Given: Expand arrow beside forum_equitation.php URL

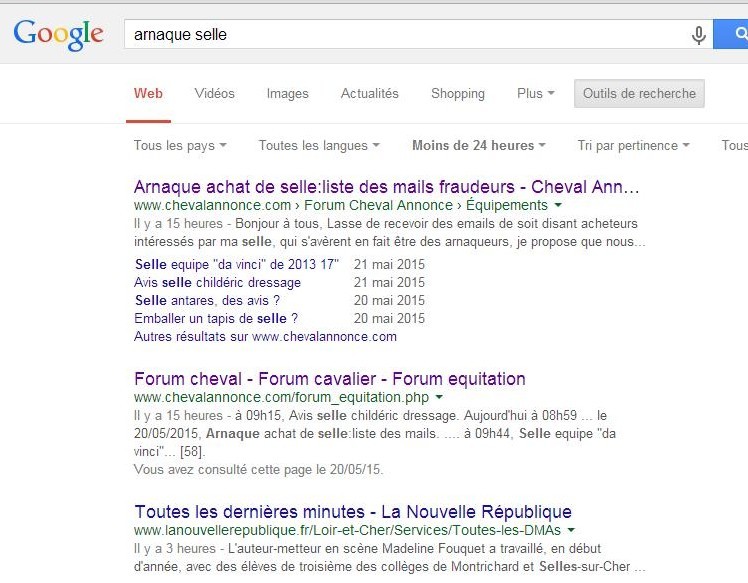Looking at the screenshot, I should click(439, 397).
